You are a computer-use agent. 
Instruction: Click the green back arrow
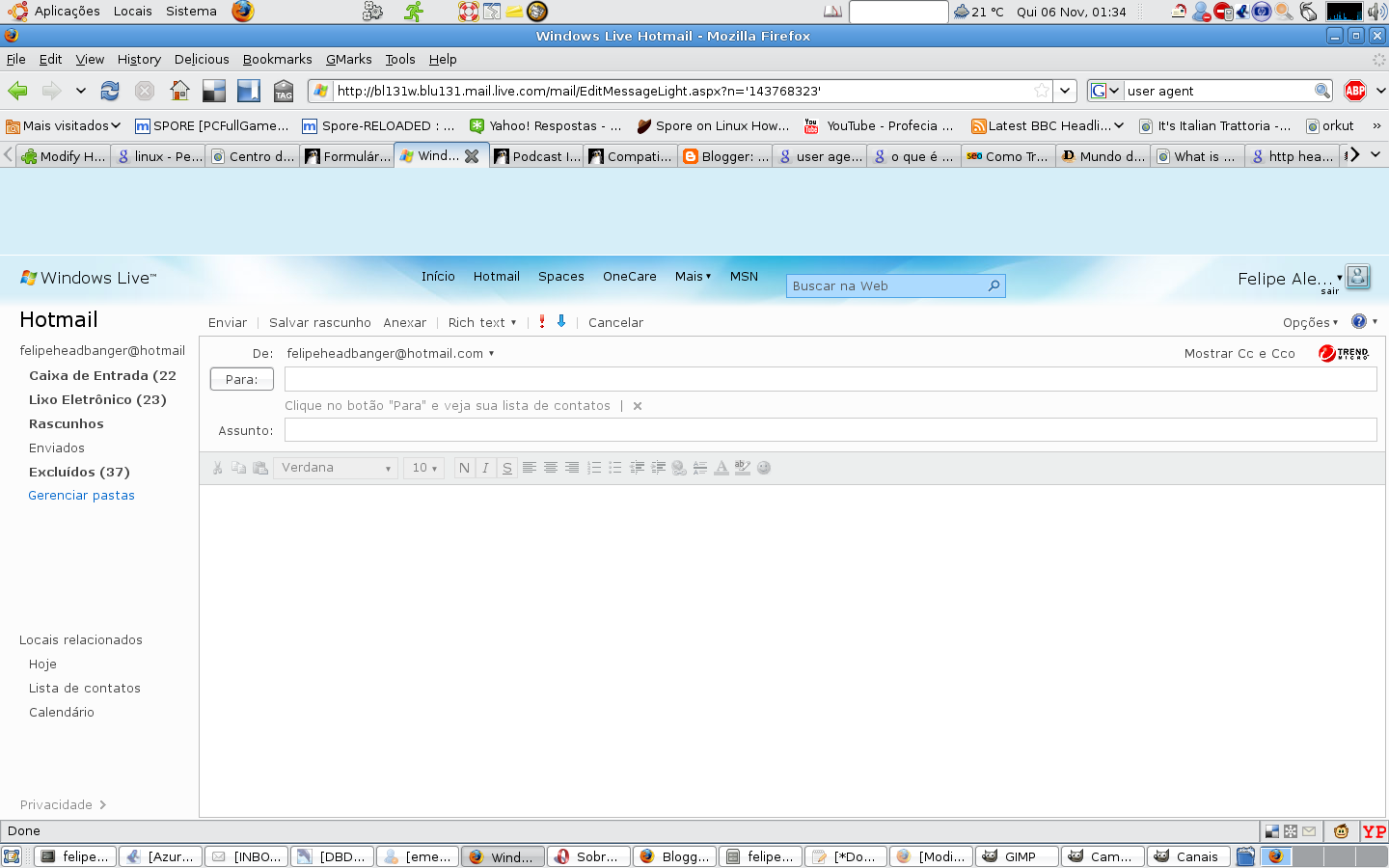click(x=17, y=91)
